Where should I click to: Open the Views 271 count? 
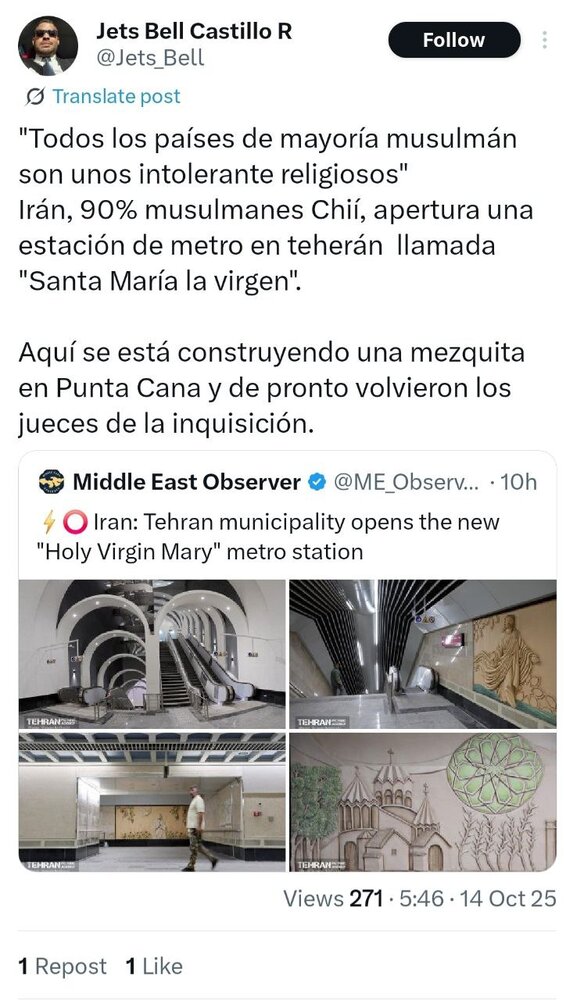pos(332,899)
